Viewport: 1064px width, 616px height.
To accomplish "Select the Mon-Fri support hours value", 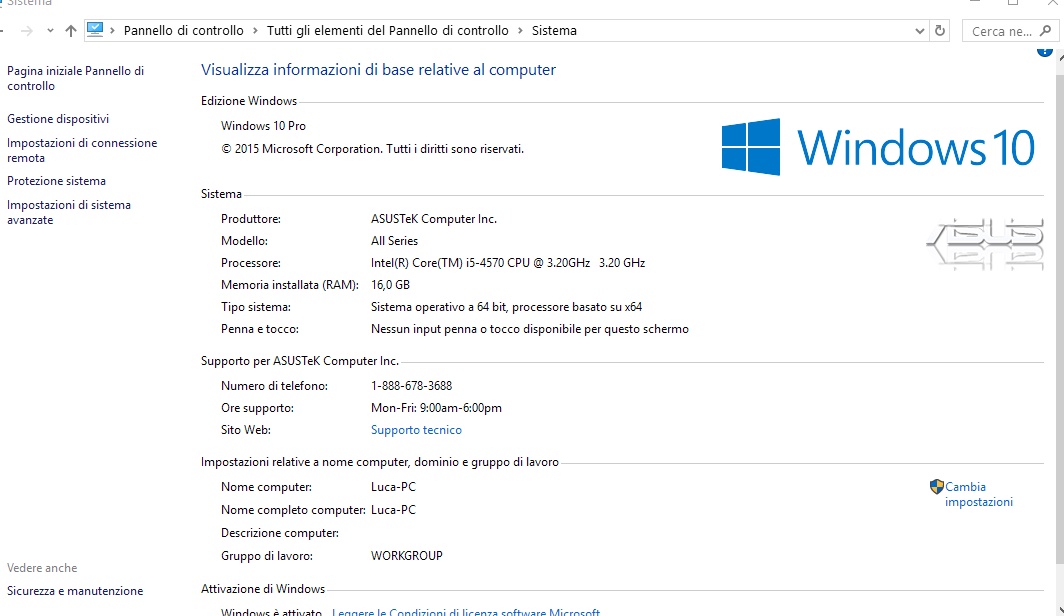I will [436, 408].
